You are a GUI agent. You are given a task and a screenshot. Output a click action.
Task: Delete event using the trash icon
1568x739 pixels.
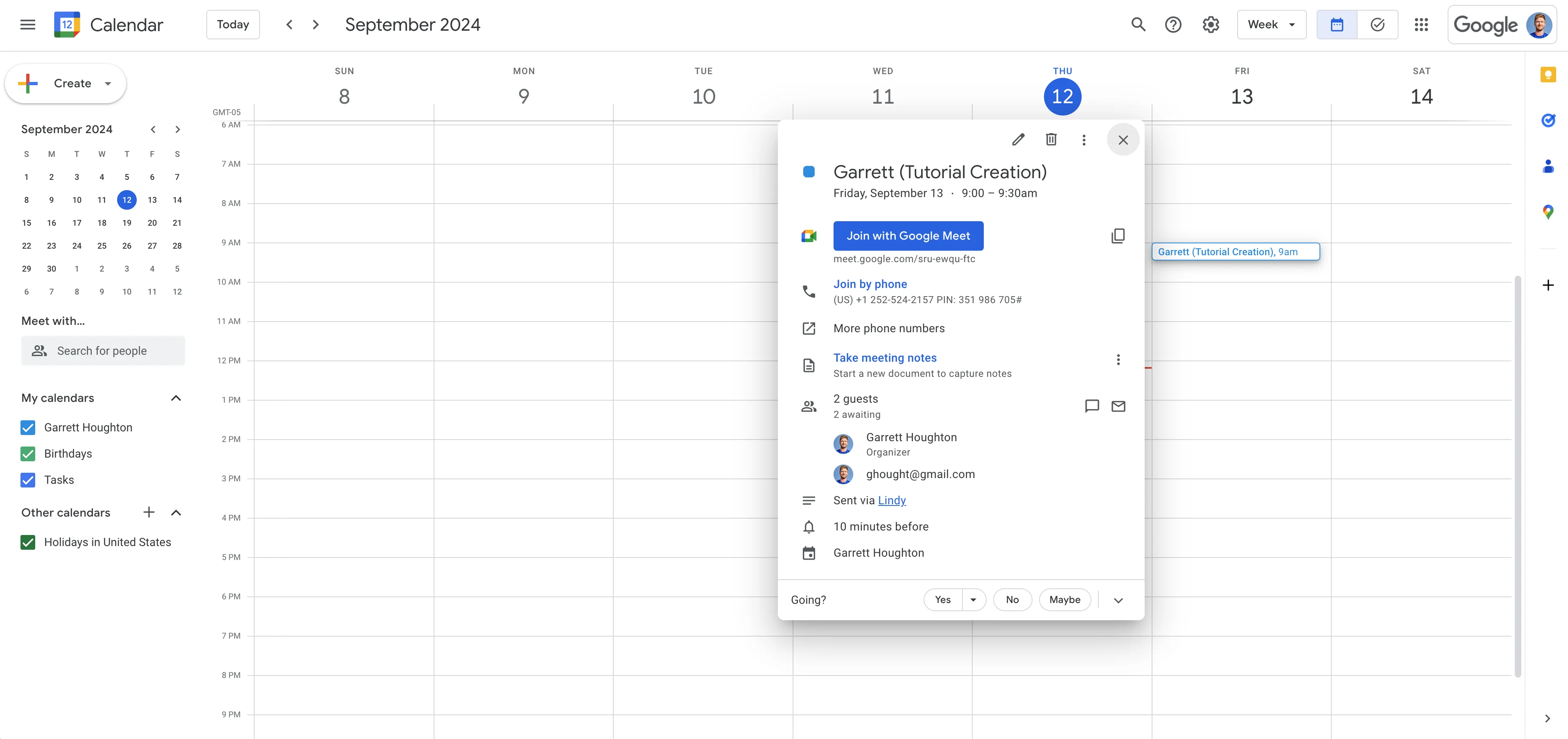point(1051,140)
